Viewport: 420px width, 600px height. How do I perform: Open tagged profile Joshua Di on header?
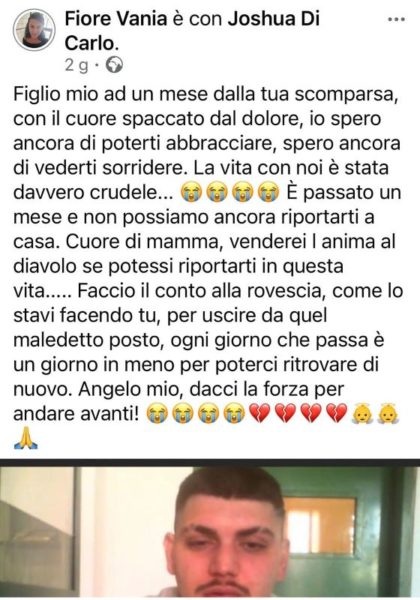pyautogui.click(x=274, y=19)
